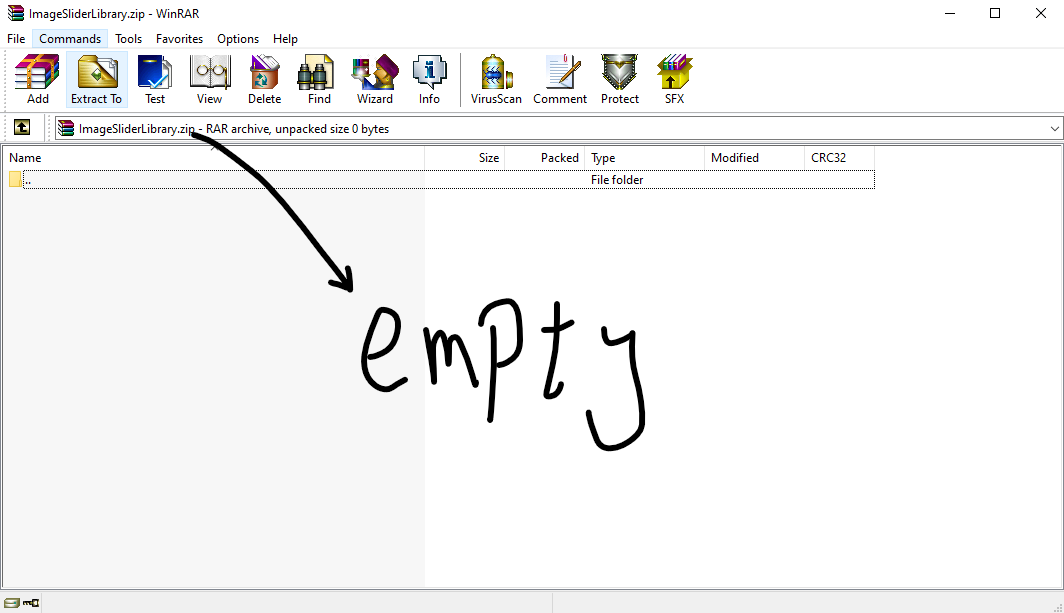This screenshot has width=1064, height=613.
Task: Go up one folder level
Action: (x=22, y=128)
